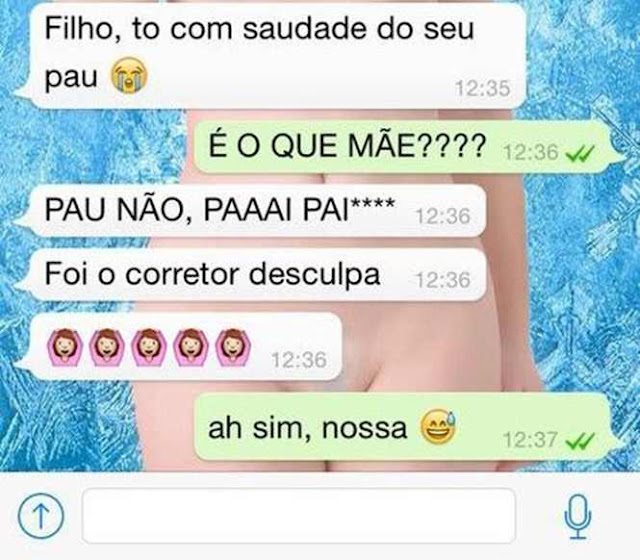Tap the fourth woman gesturing emoji
Screen dimensions: 640x560
pos(191,347)
